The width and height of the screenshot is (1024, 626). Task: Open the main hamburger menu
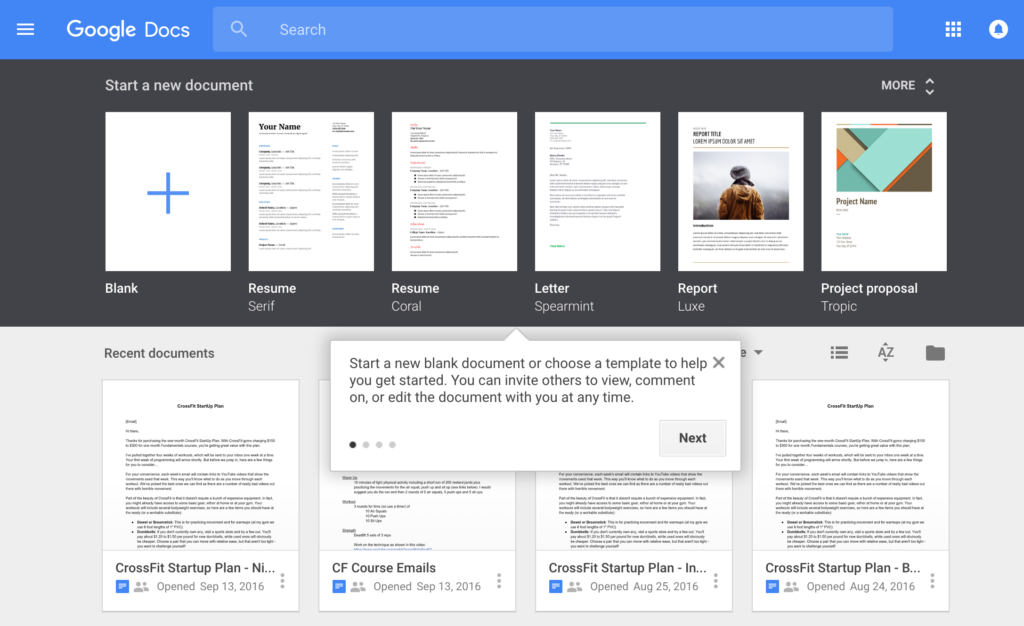(25, 29)
